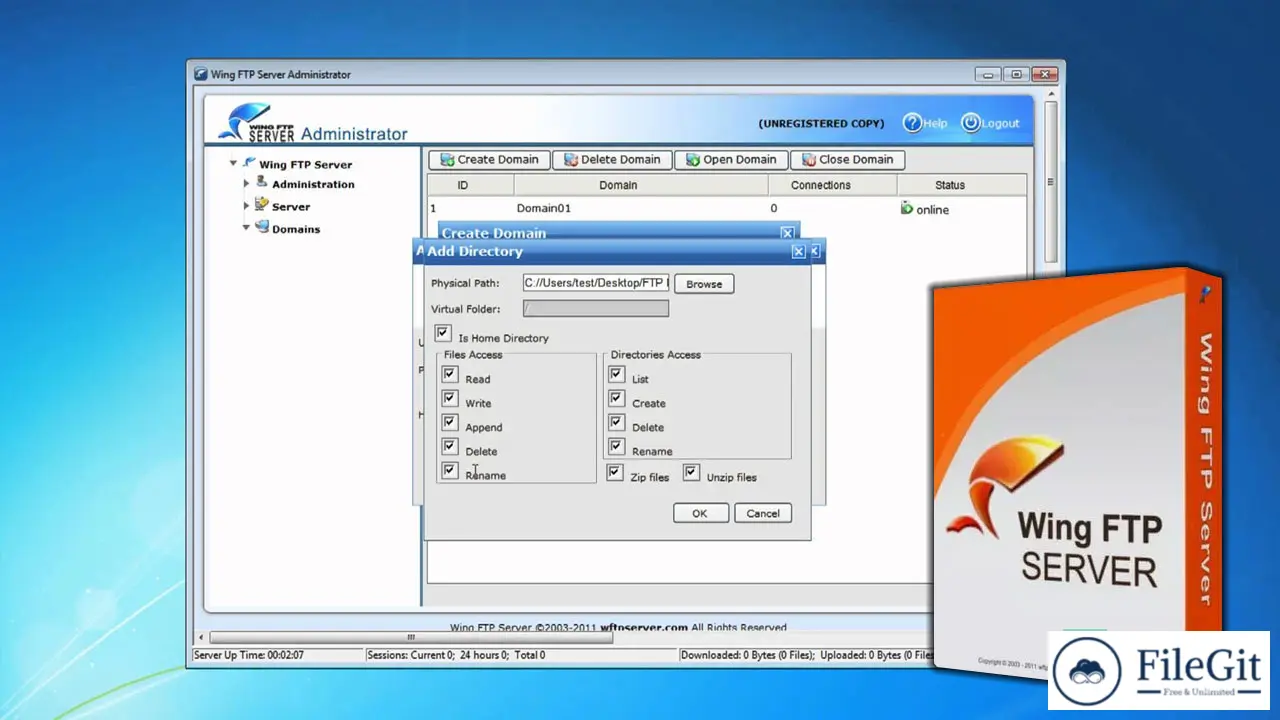Open the Help link icon
The height and width of the screenshot is (720, 1280).
(911, 123)
